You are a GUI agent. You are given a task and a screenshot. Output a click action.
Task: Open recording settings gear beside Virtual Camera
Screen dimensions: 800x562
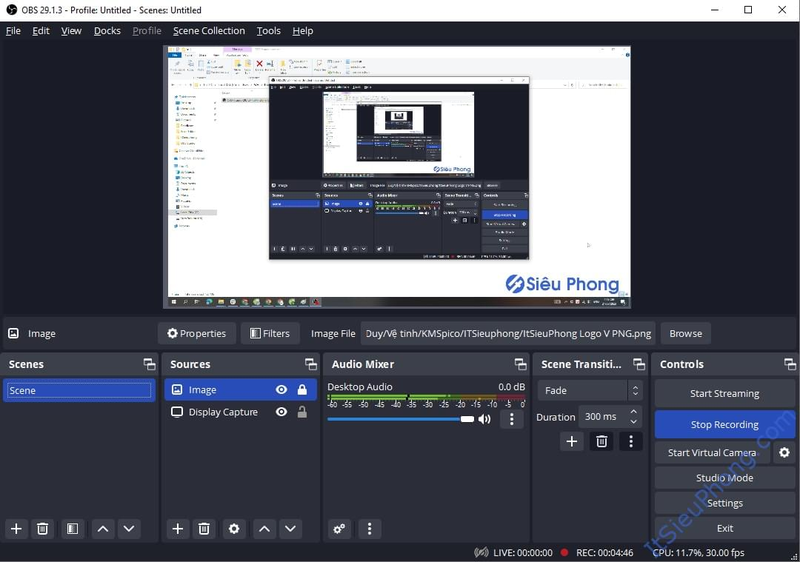click(x=784, y=453)
